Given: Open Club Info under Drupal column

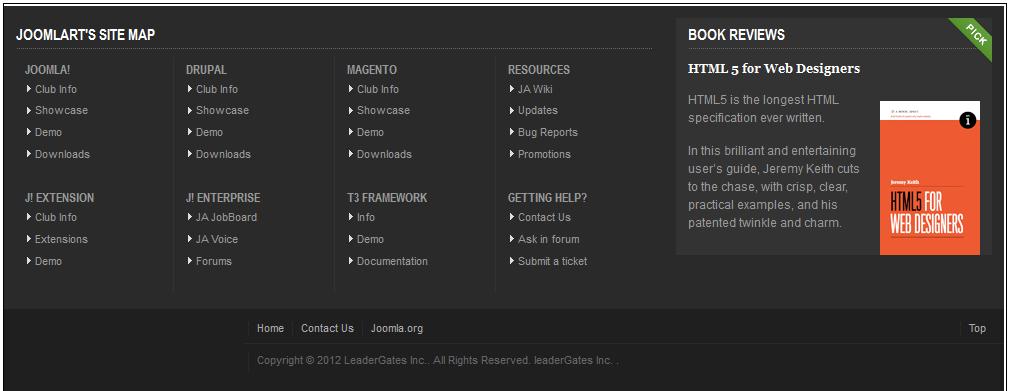Looking at the screenshot, I should coord(217,89).
